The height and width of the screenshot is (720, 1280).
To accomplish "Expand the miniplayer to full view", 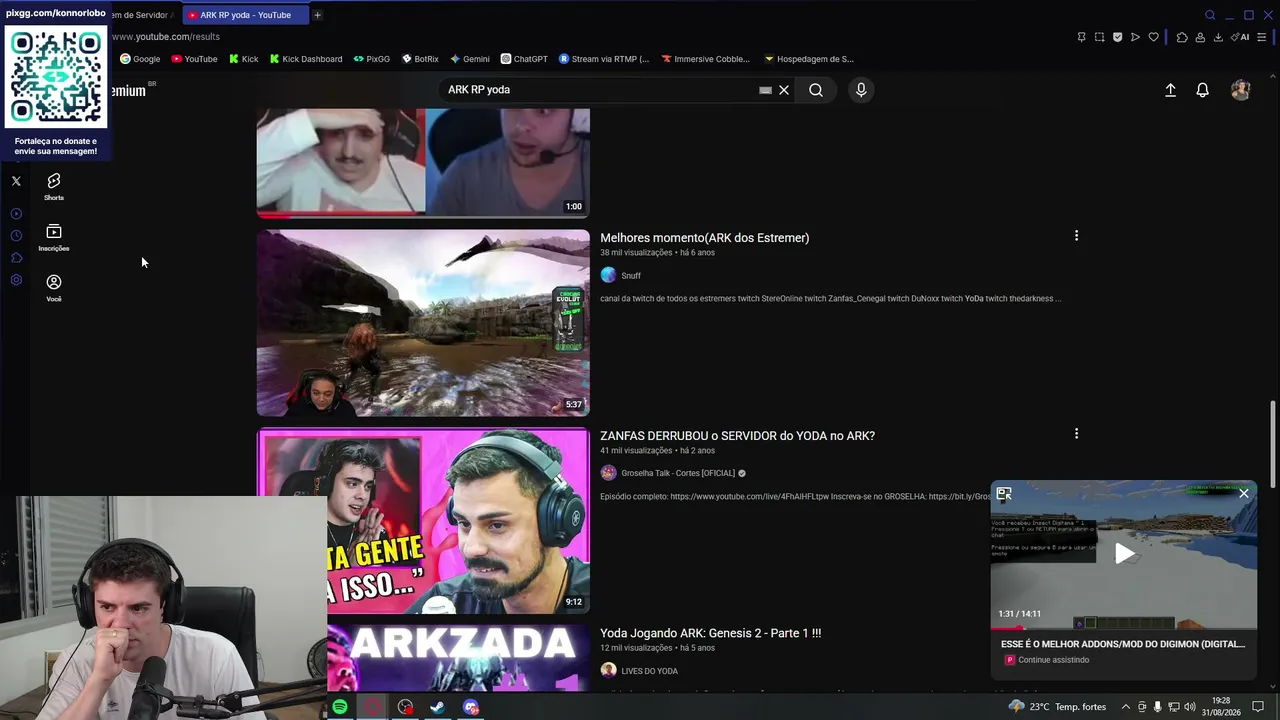I will [x=1004, y=494].
